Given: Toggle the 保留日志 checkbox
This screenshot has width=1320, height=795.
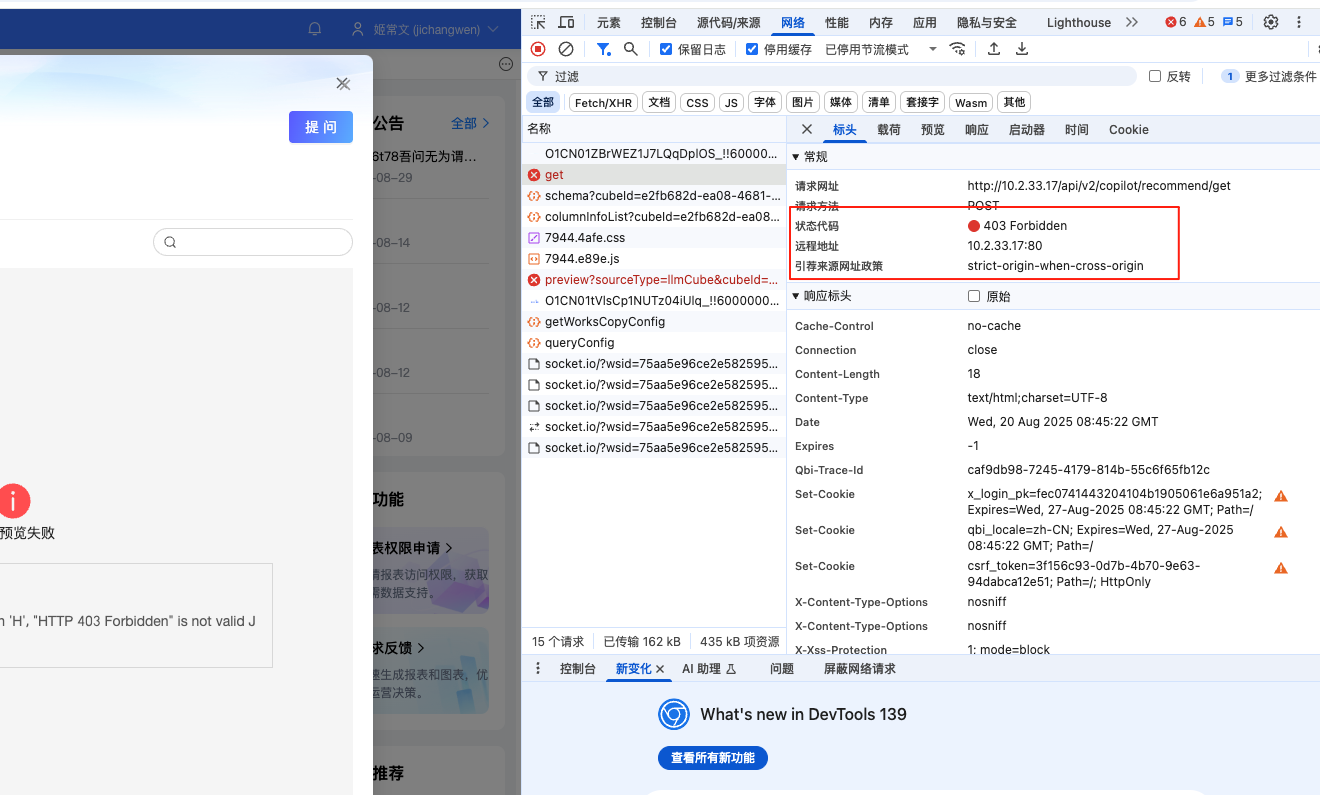Looking at the screenshot, I should pyautogui.click(x=666, y=49).
